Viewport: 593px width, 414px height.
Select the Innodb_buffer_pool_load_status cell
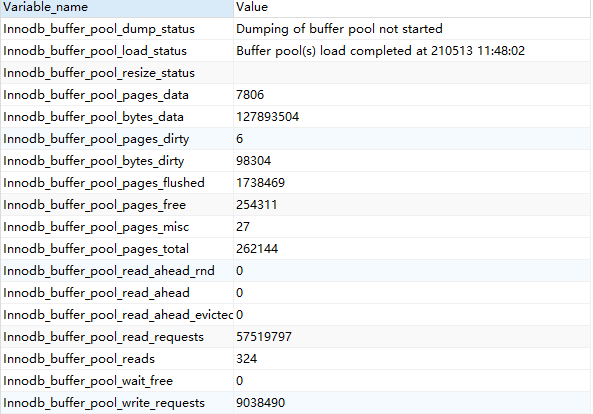tap(117, 51)
